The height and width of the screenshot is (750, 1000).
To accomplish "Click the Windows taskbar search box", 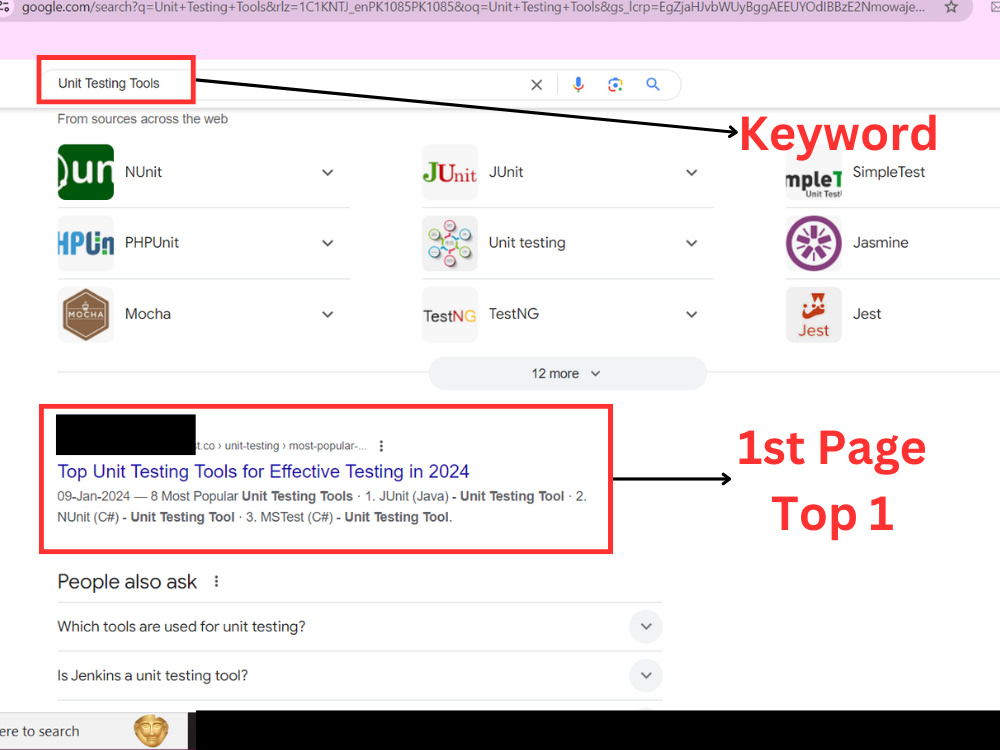I will pyautogui.click(x=94, y=731).
